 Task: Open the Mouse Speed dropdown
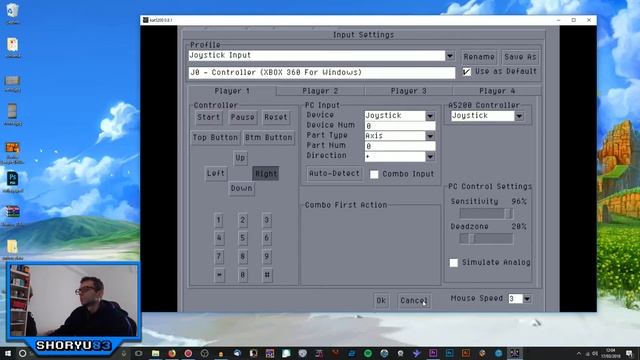[x=527, y=299]
